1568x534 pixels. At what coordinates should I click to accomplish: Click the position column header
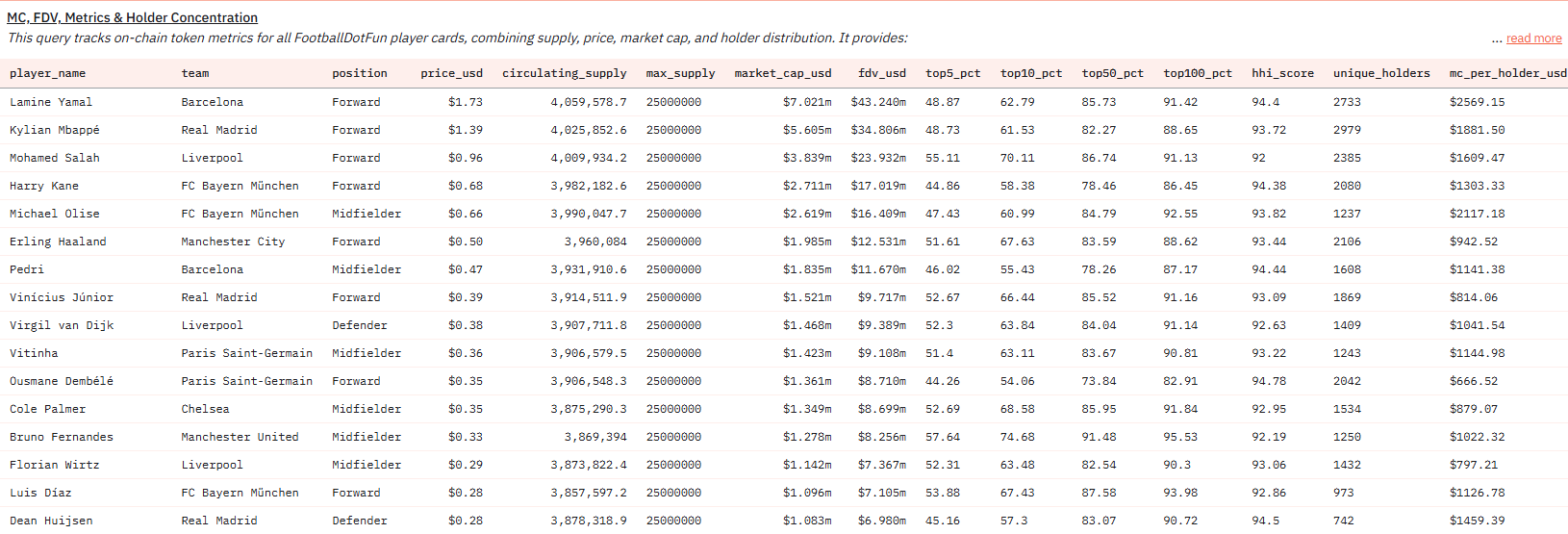[359, 73]
